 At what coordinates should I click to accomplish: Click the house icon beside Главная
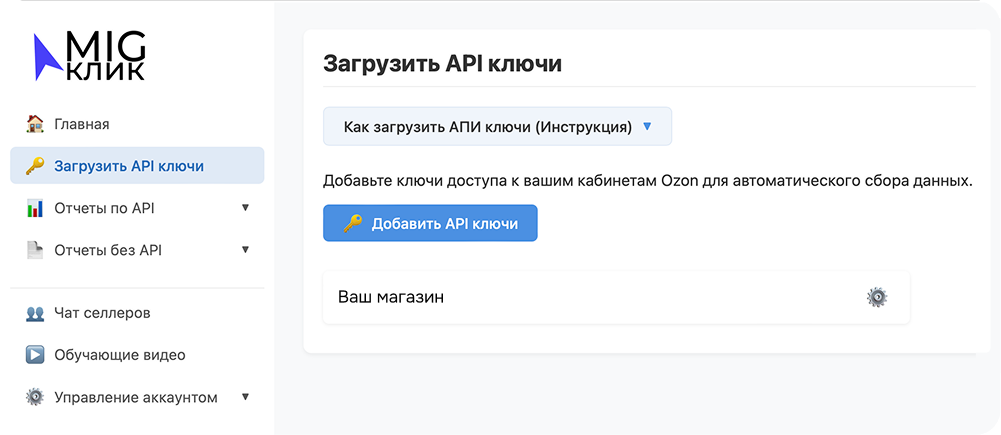tap(35, 124)
